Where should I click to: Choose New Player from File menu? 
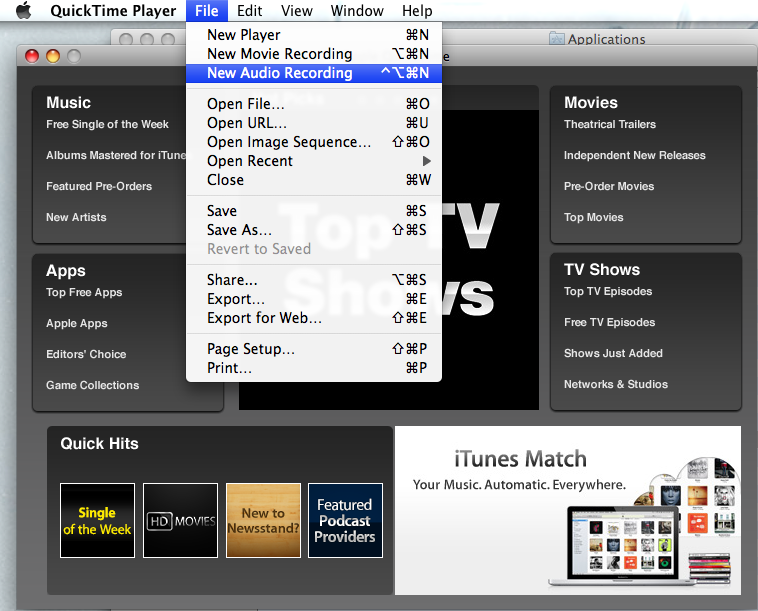(314, 35)
